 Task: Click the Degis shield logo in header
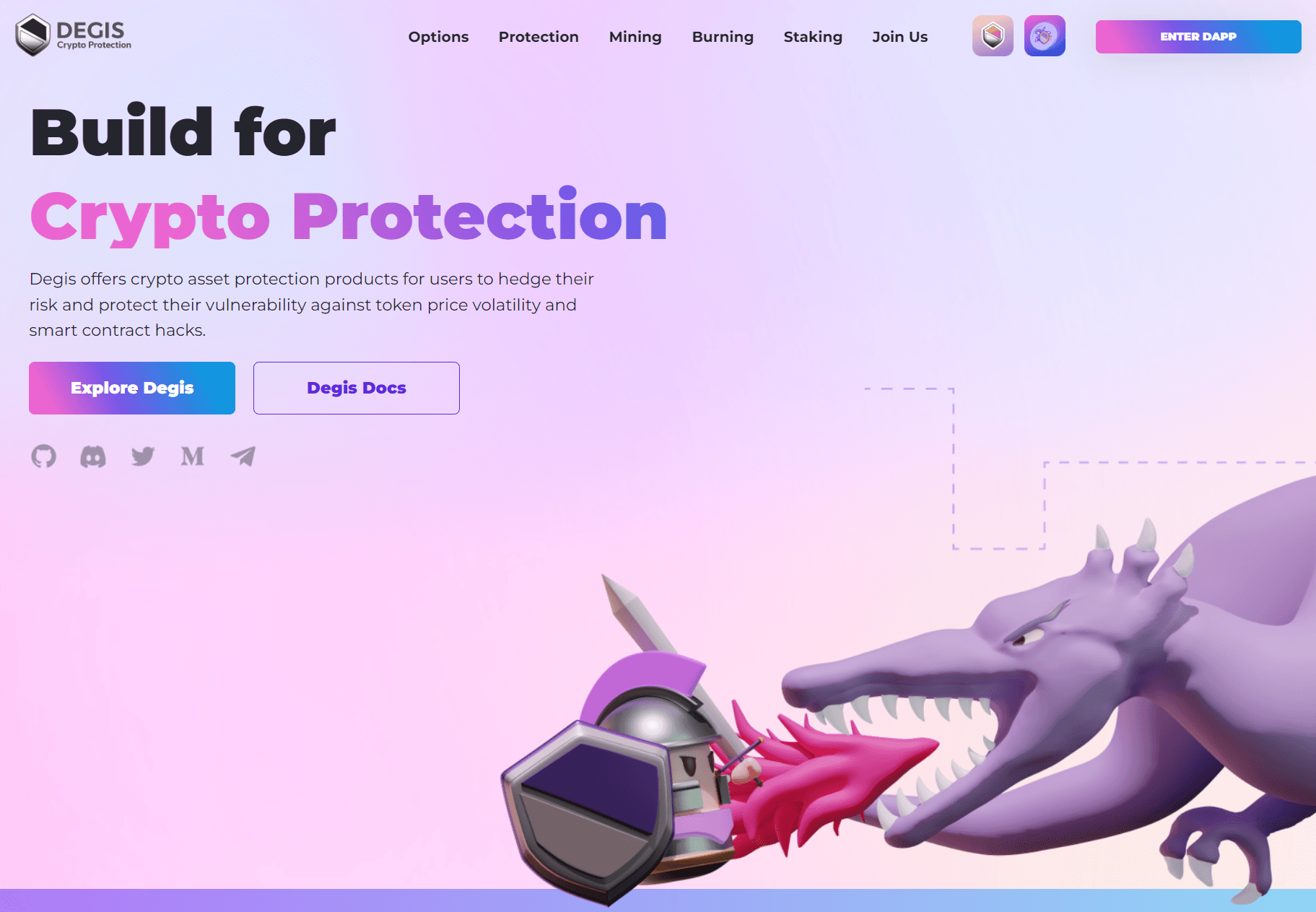click(x=32, y=35)
